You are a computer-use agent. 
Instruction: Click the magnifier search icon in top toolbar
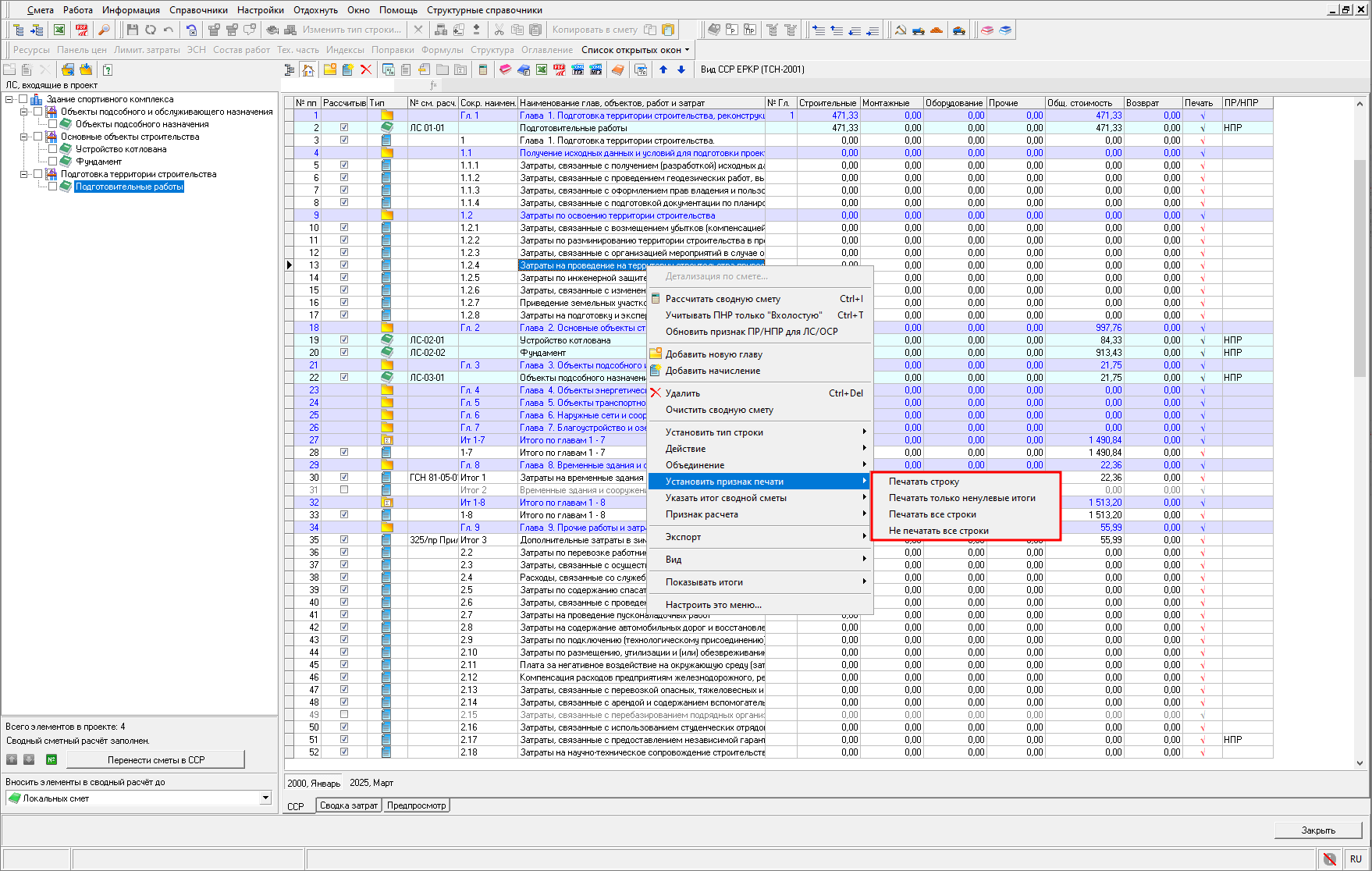click(x=104, y=30)
